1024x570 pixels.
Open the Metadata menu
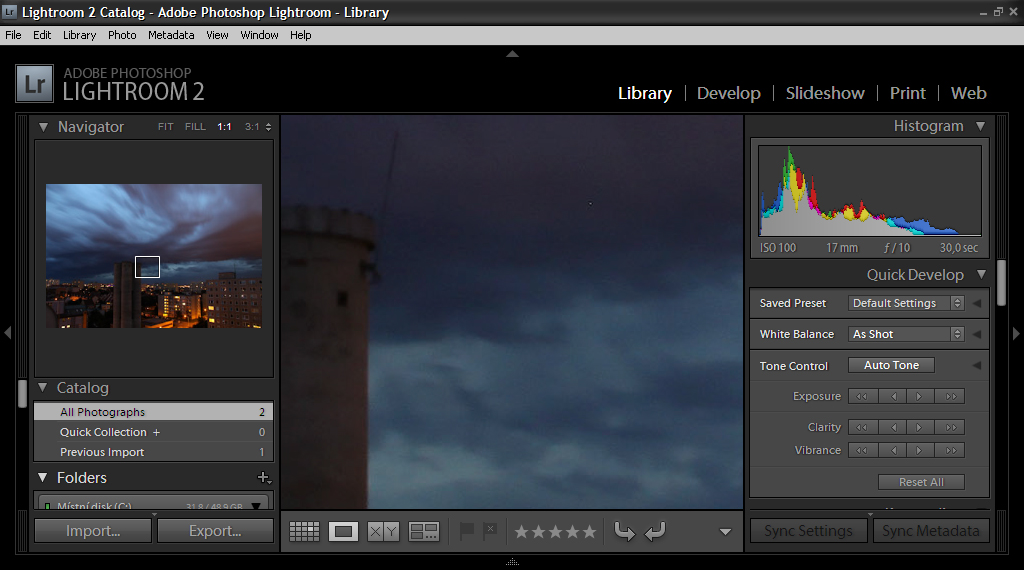[171, 35]
